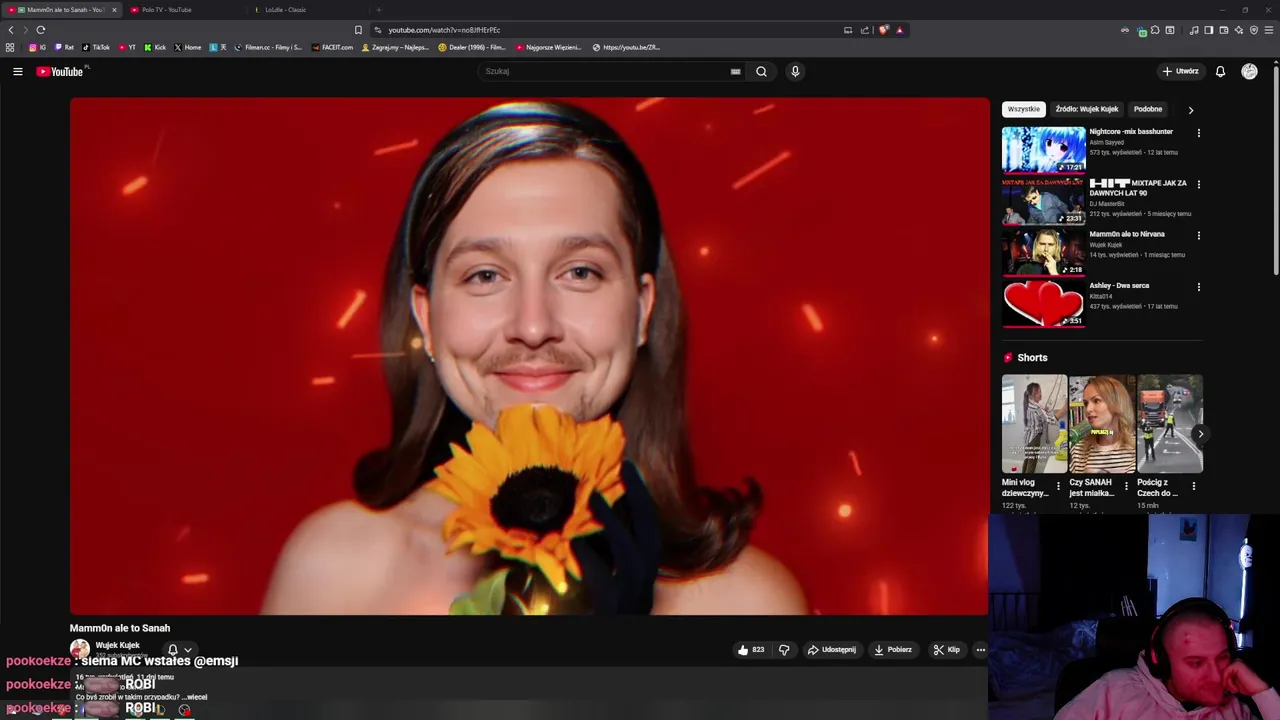Open options menu for Mamm0n ale to Nirvana
This screenshot has width=1280, height=720.
[1198, 235]
